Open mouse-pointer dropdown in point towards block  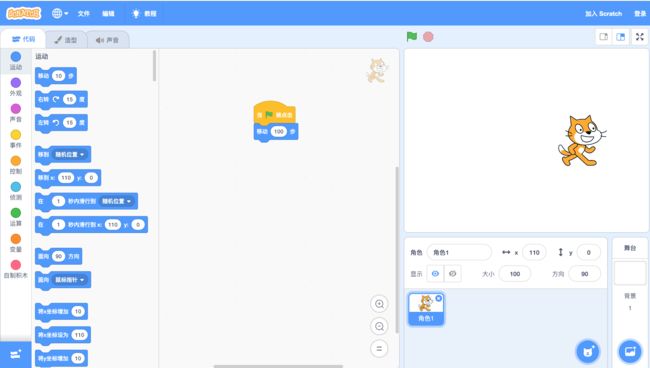coord(70,280)
